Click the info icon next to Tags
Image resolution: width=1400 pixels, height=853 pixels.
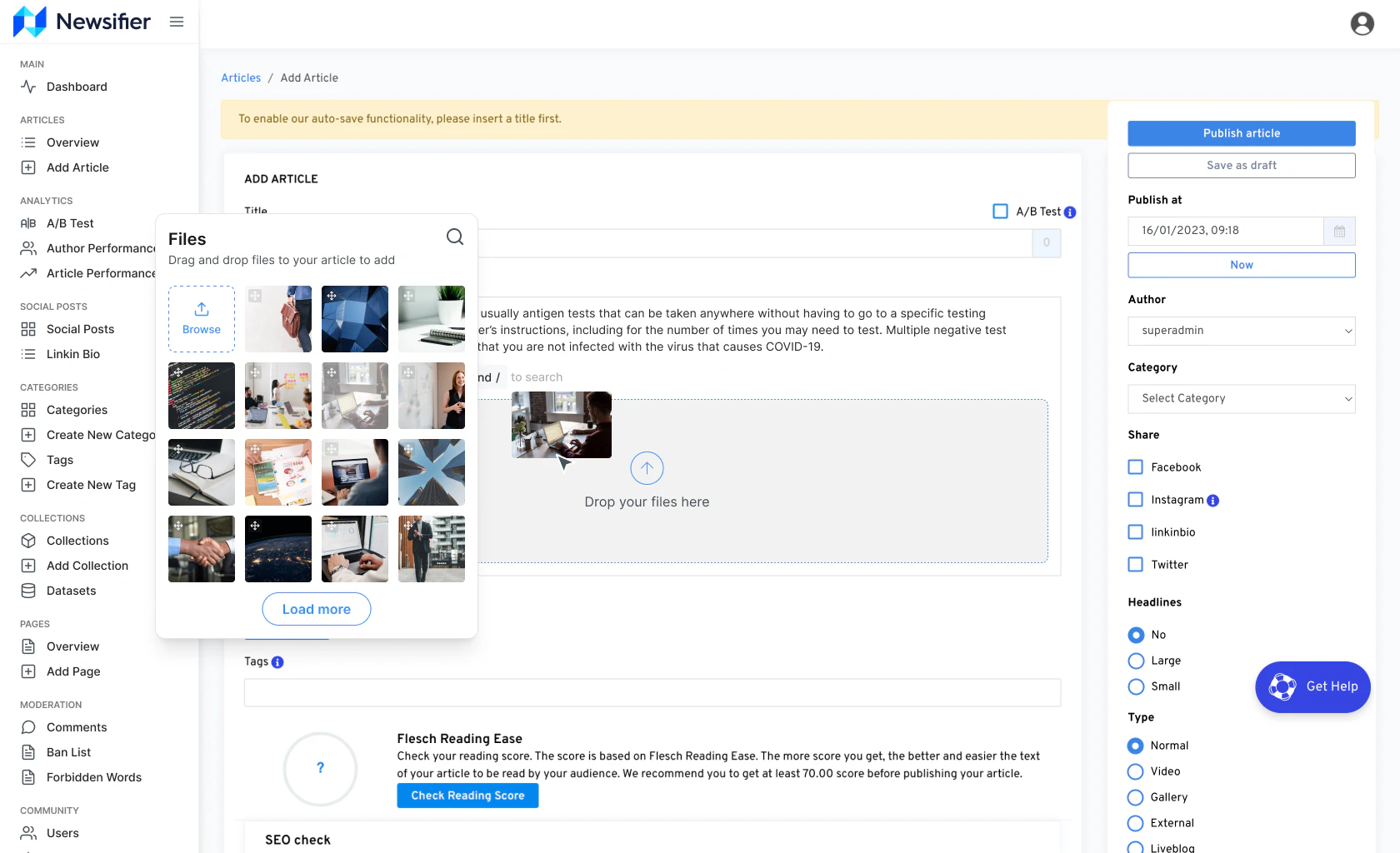[277, 661]
